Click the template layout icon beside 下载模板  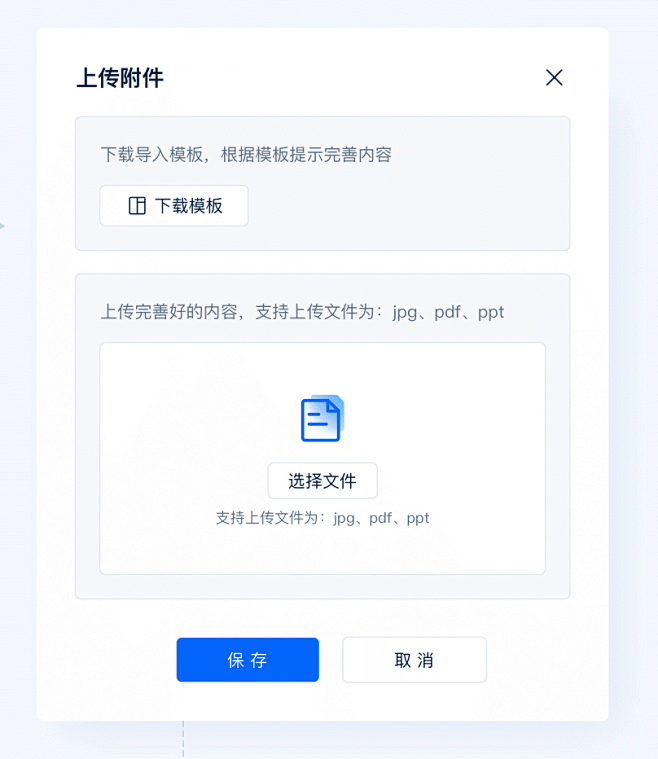click(x=137, y=206)
